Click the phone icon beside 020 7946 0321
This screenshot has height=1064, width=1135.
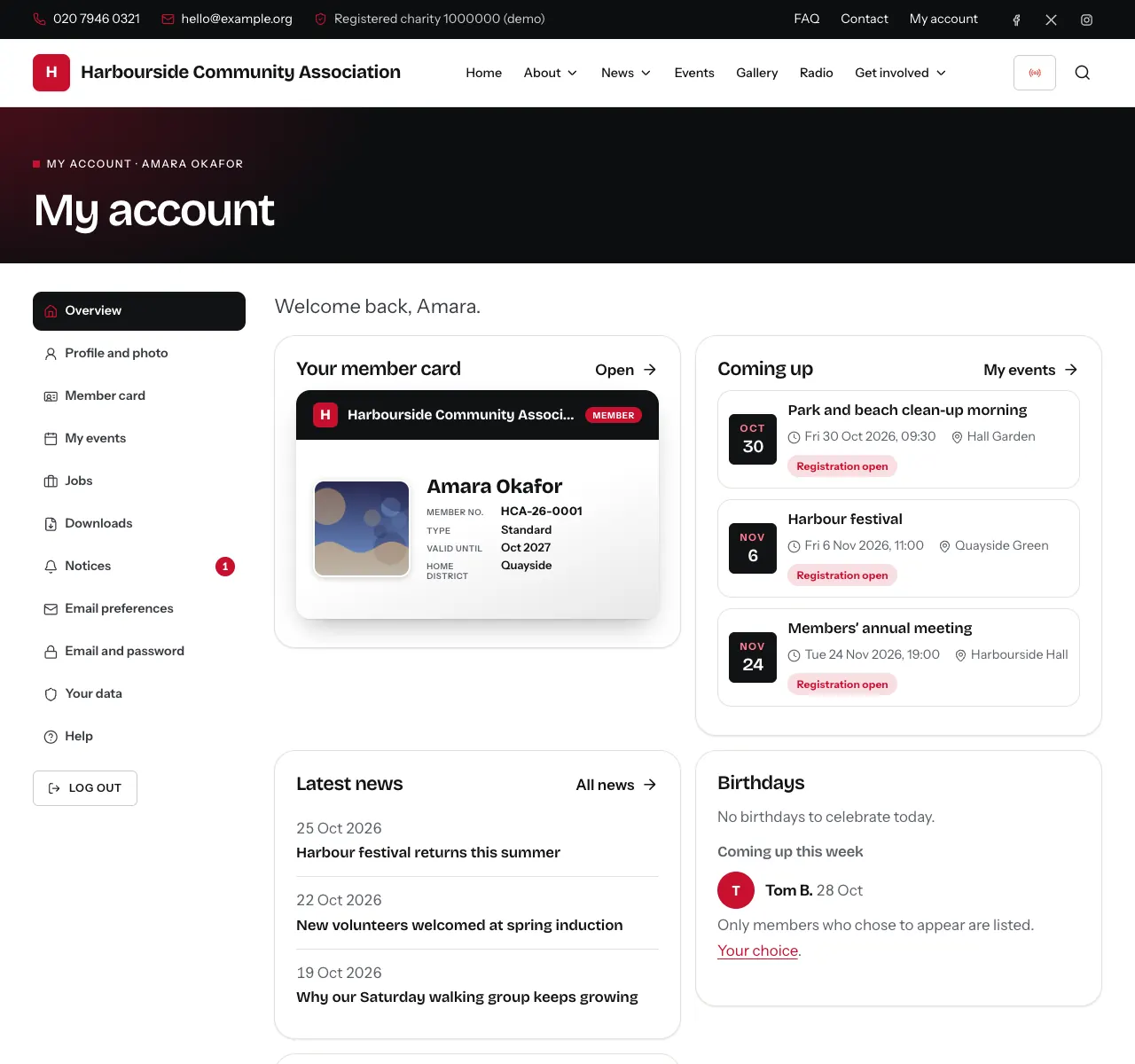pyautogui.click(x=39, y=19)
